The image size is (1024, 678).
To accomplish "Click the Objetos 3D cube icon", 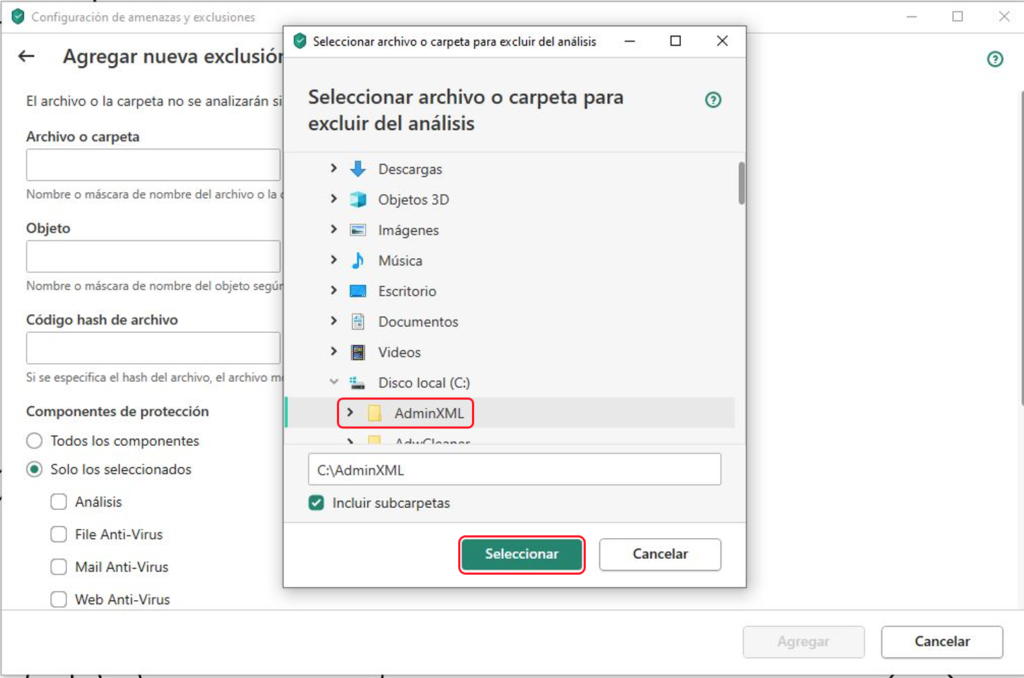I will click(x=358, y=200).
